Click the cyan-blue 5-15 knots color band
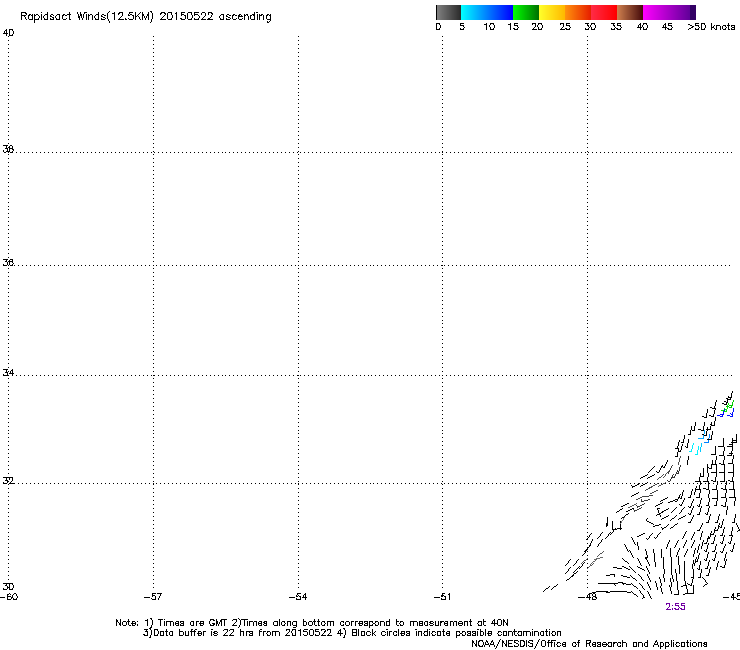This screenshot has width=740, height=650. click(487, 12)
